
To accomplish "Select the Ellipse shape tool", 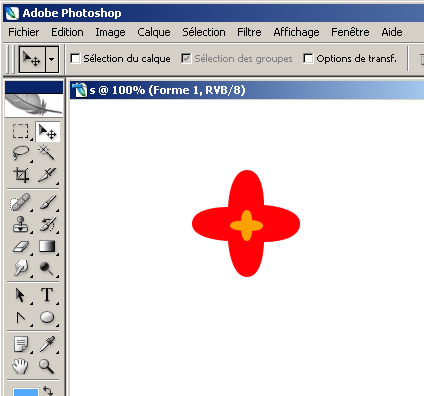I will pyautogui.click(x=47, y=317).
